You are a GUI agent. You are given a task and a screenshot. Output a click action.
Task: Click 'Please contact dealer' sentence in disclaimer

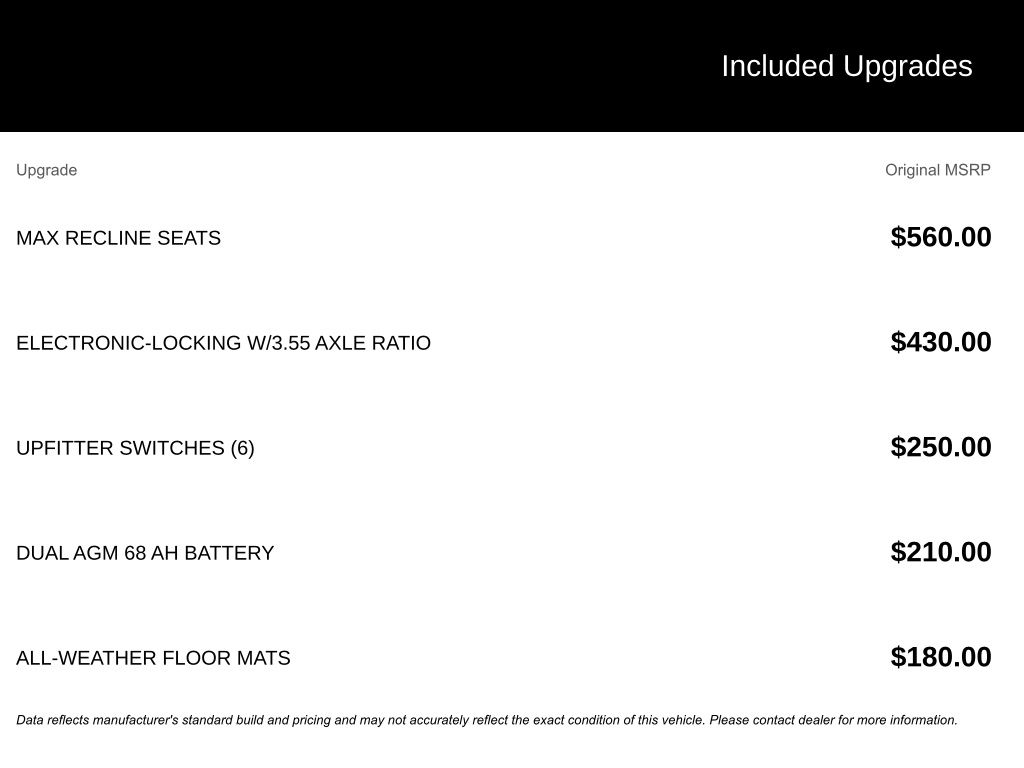(833, 720)
